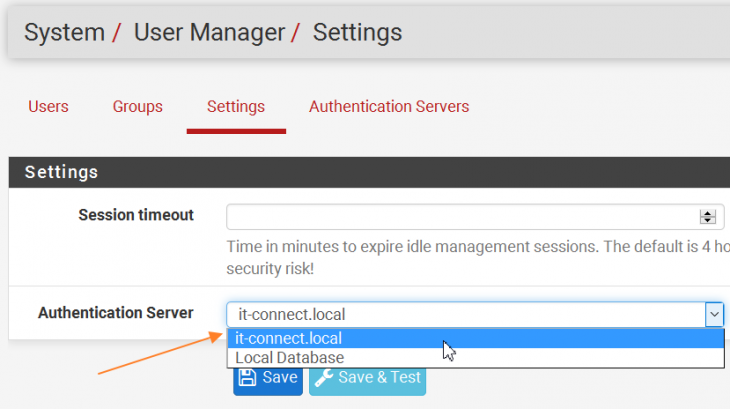The image size is (730, 409).
Task: Choose it-connect.local from the dropdown list
Action: [x=475, y=338]
